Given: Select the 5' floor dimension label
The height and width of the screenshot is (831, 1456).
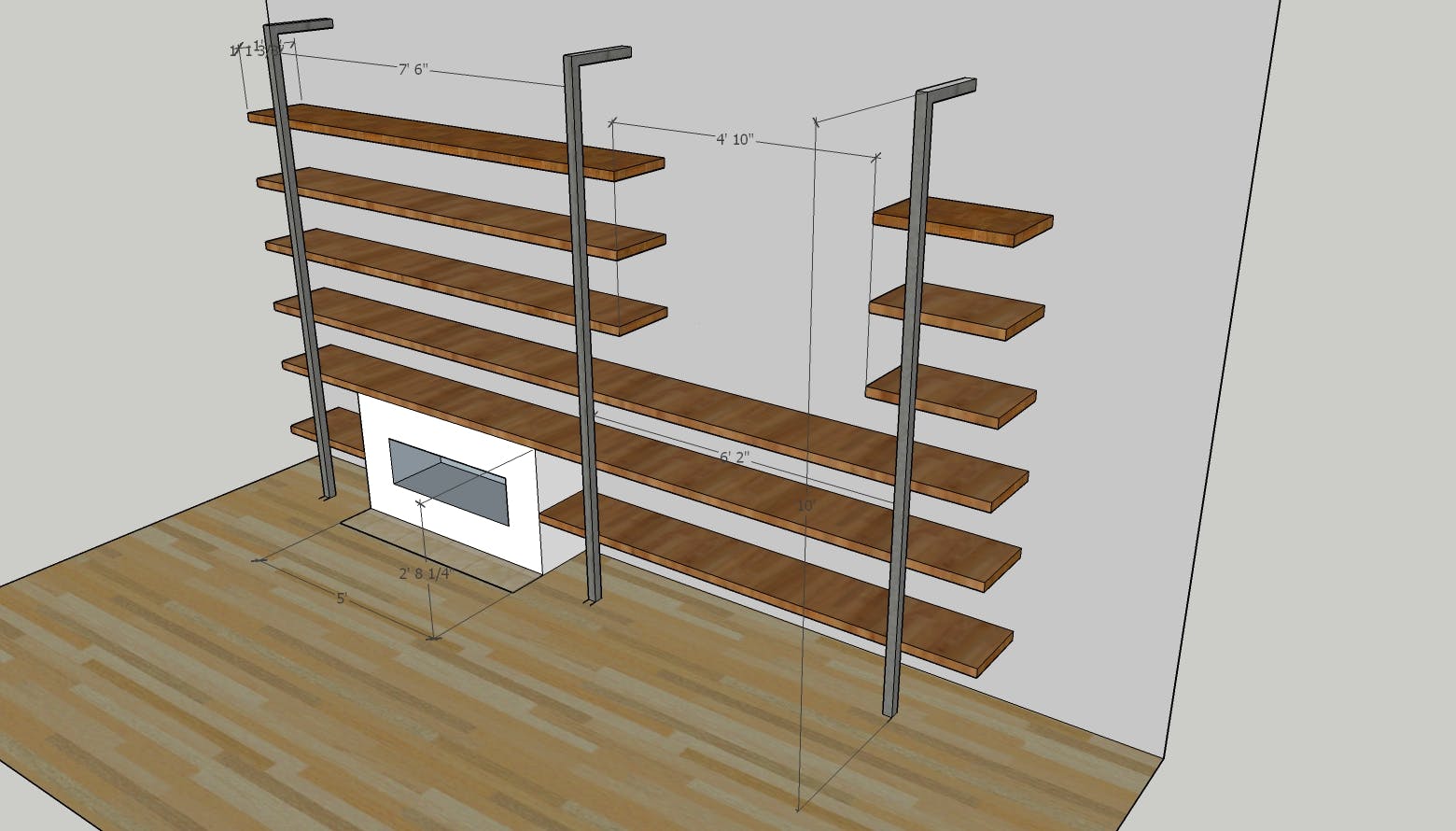Looking at the screenshot, I should click(x=342, y=599).
